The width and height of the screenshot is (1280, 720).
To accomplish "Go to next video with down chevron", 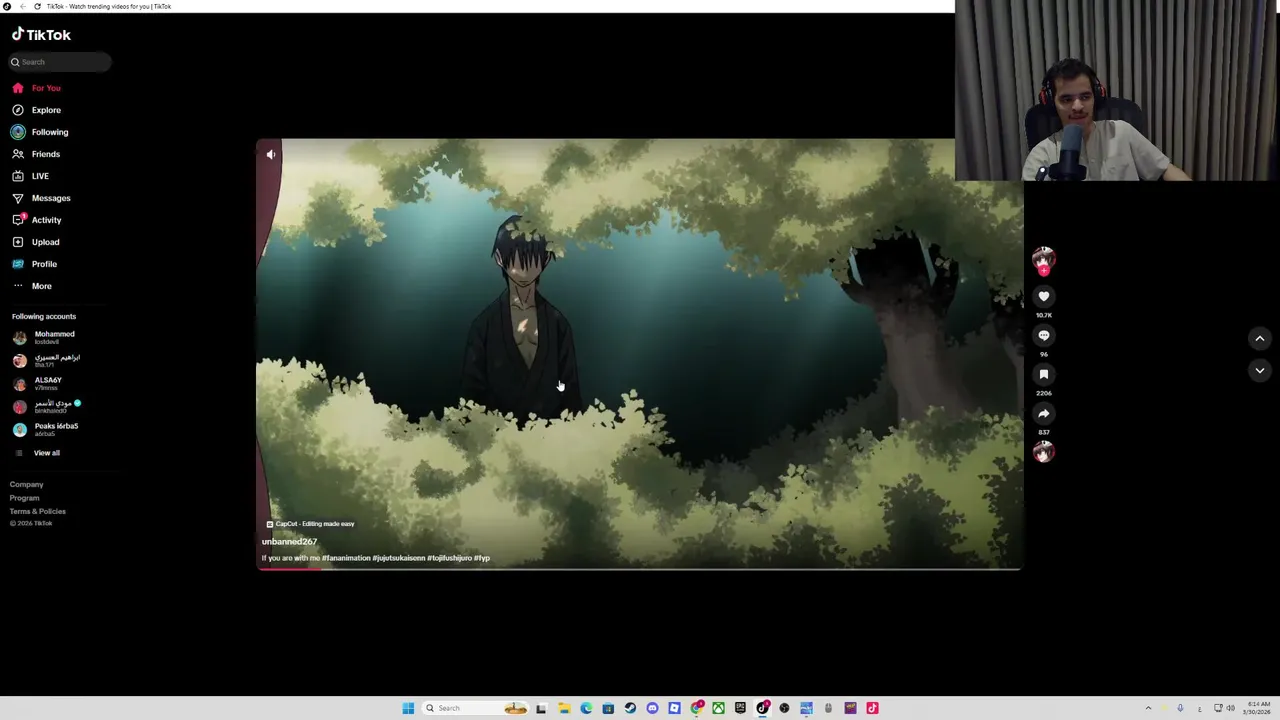I will tap(1260, 370).
